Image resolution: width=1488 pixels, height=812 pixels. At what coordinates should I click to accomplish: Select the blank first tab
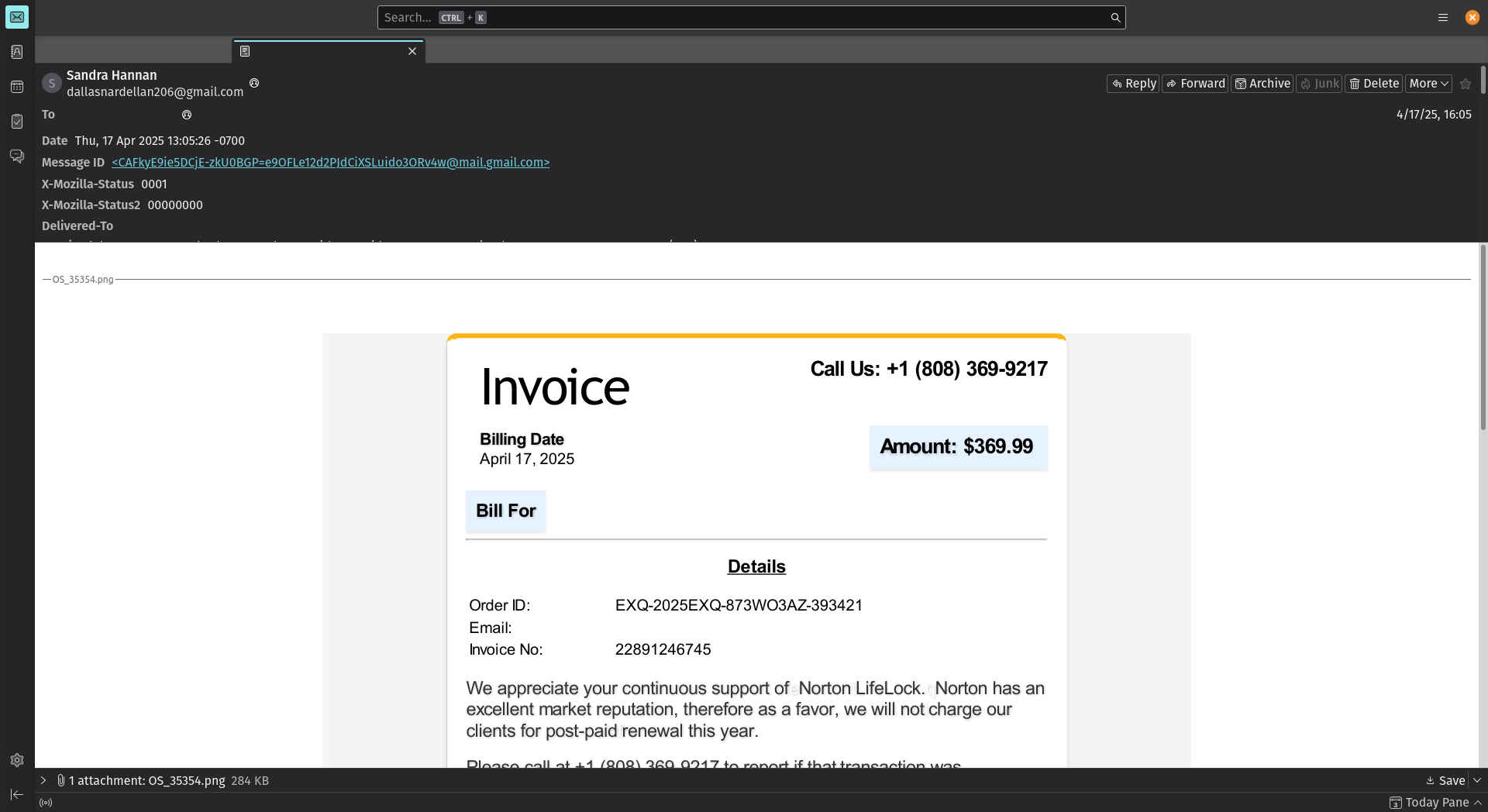[134, 51]
